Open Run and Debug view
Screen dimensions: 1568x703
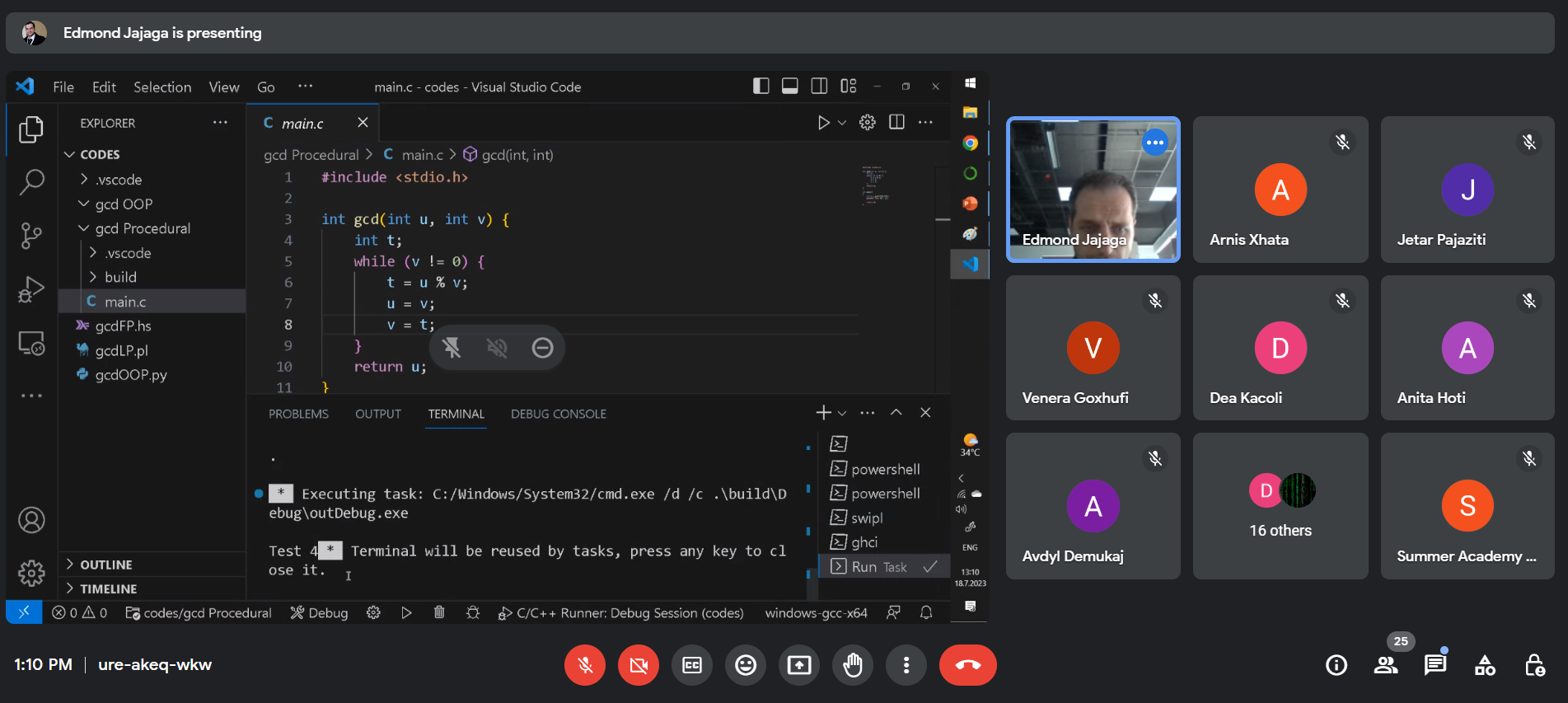31,289
